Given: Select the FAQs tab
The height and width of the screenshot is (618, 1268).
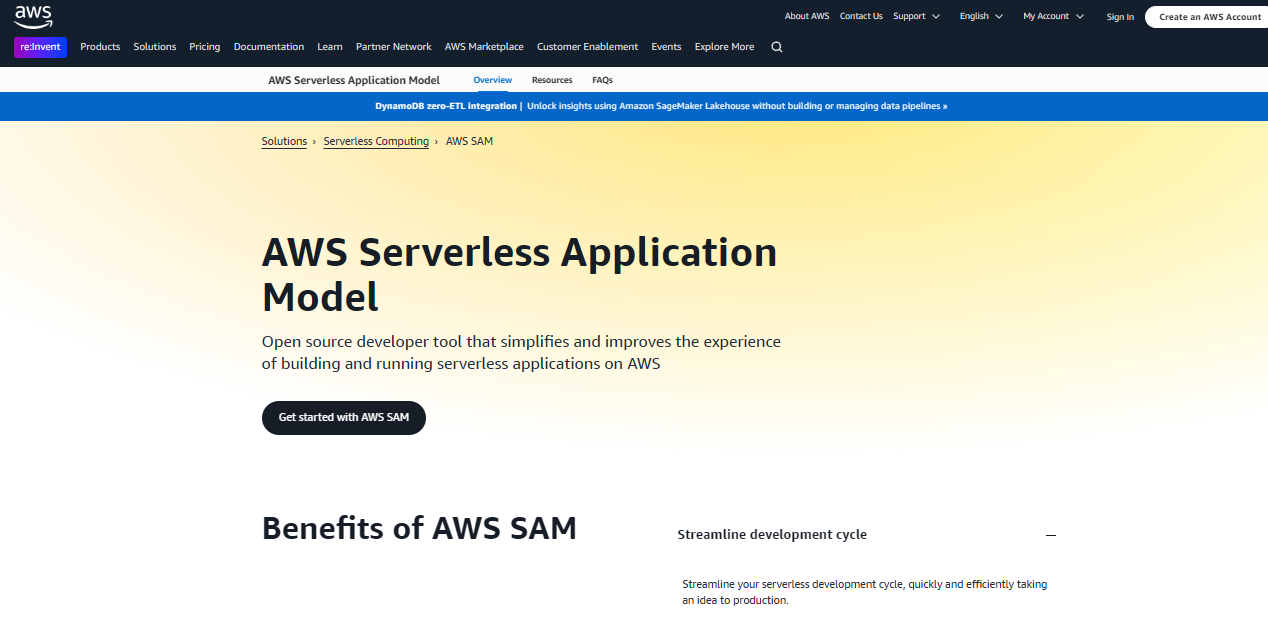Looking at the screenshot, I should coord(602,80).
